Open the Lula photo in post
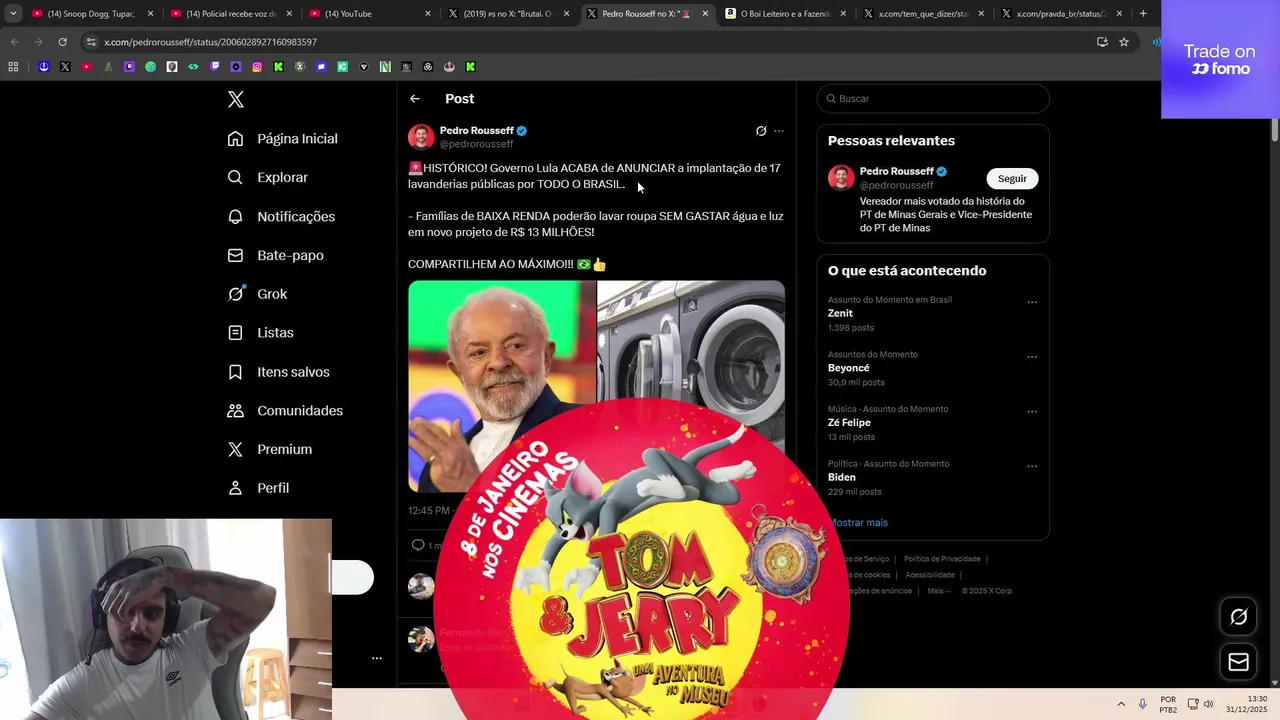Image resolution: width=1280 pixels, height=720 pixels. (x=502, y=386)
